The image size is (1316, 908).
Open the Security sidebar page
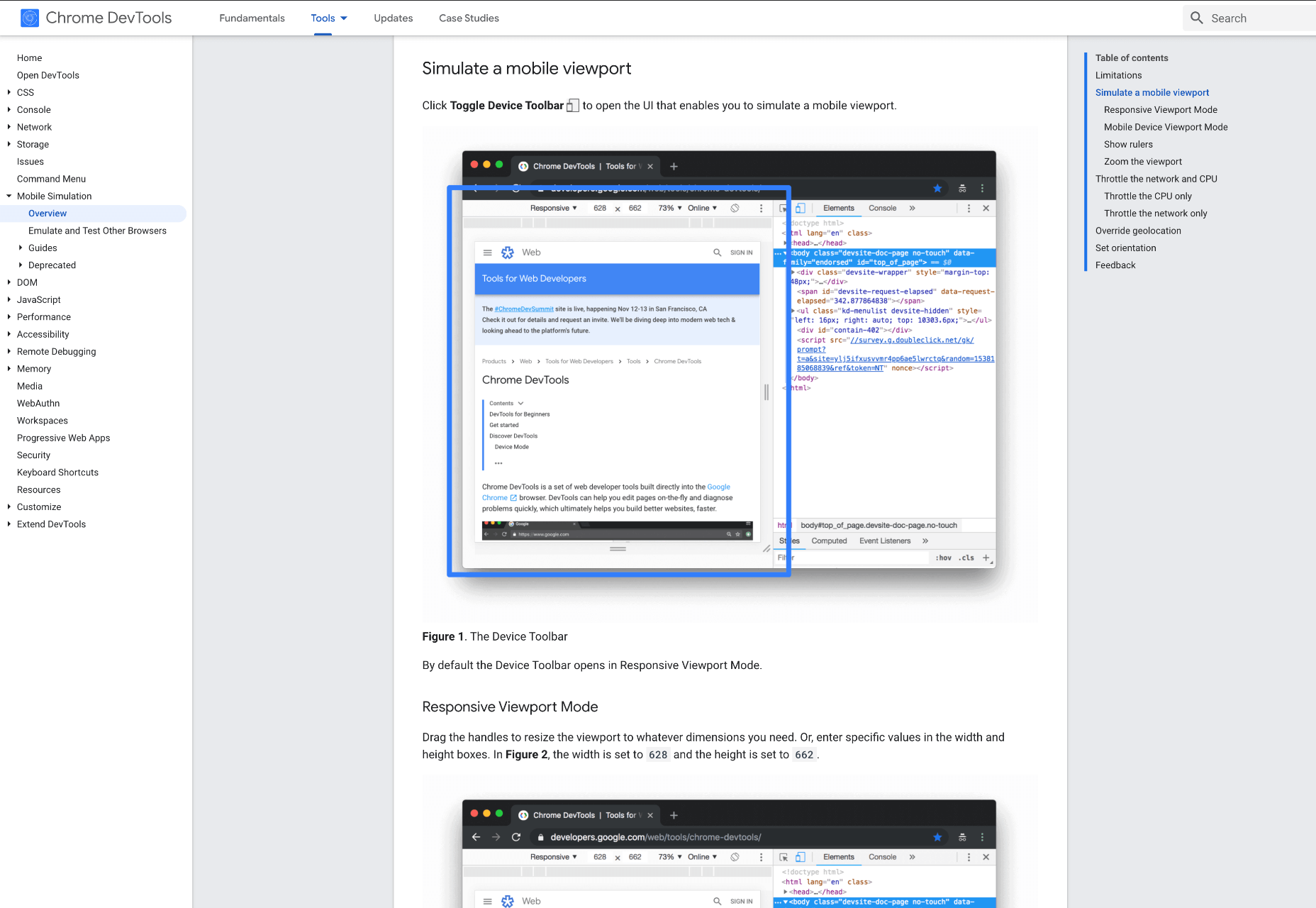tap(33, 455)
